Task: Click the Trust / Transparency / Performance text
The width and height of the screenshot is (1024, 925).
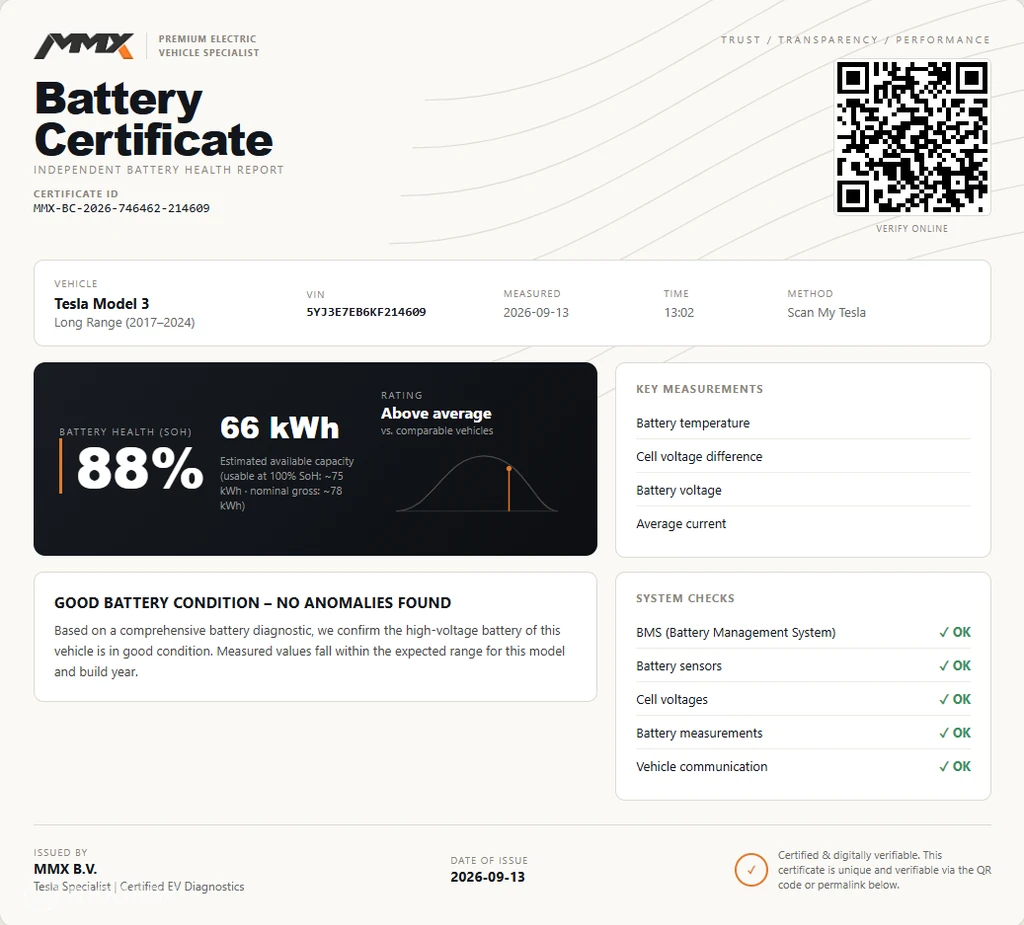Action: point(856,40)
